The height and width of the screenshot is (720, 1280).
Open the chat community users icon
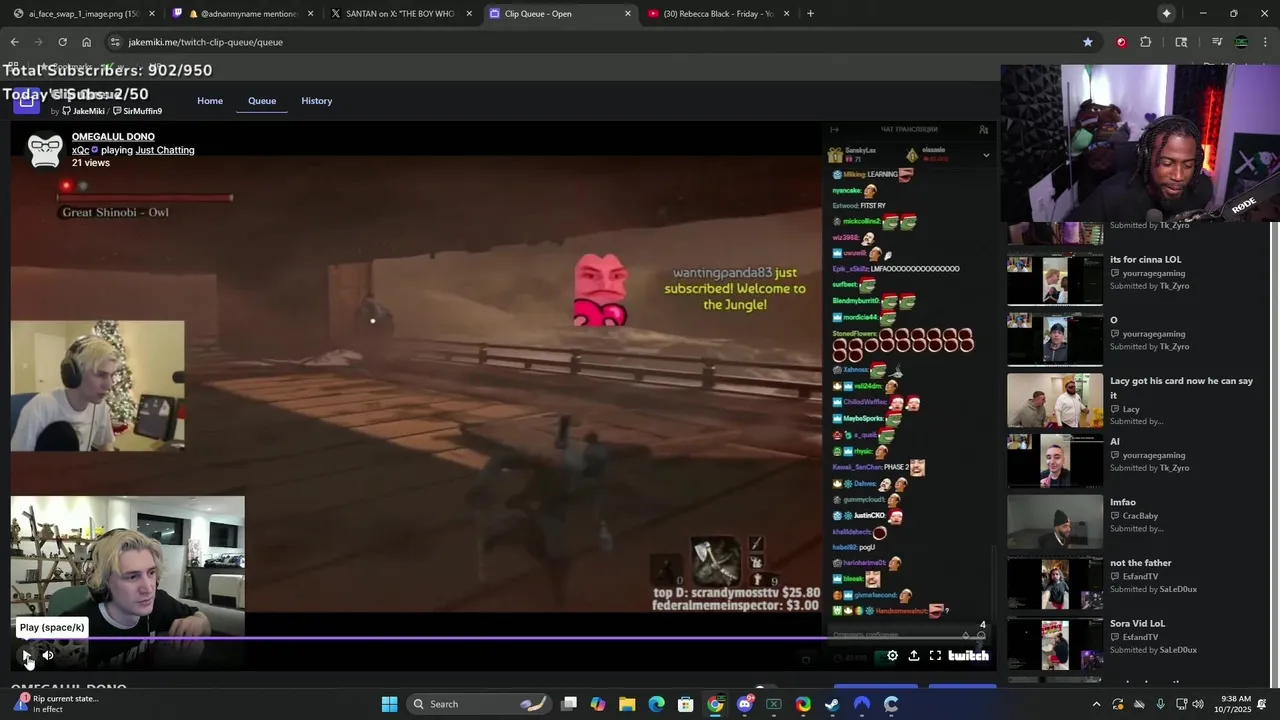(983, 130)
